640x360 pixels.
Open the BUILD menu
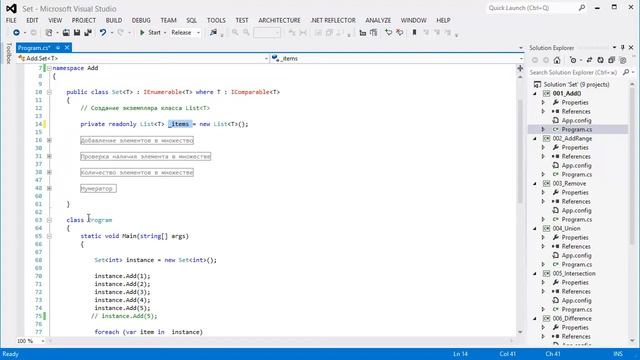coord(114,20)
